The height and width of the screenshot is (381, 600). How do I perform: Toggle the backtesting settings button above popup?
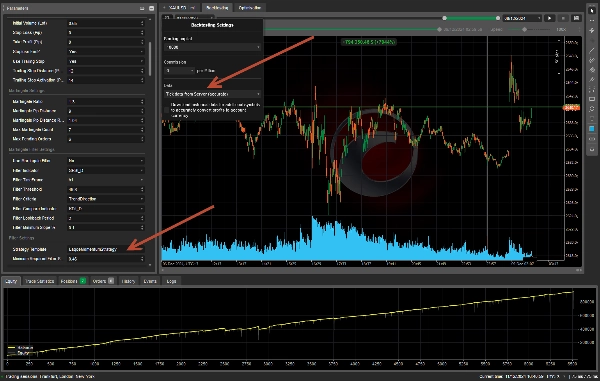tap(167, 18)
